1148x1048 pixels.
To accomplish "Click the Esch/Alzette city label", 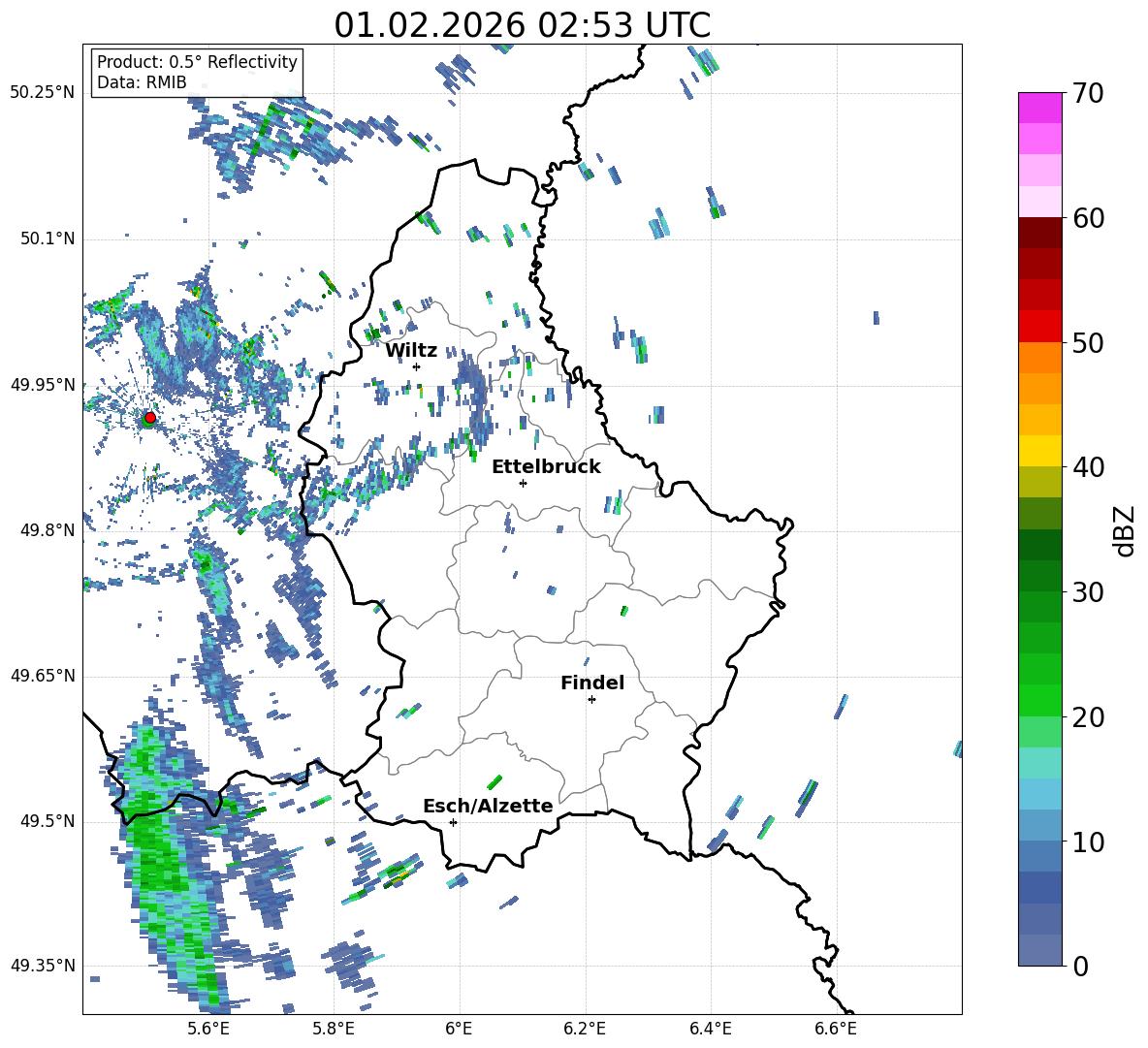I will pyautogui.click(x=488, y=806).
